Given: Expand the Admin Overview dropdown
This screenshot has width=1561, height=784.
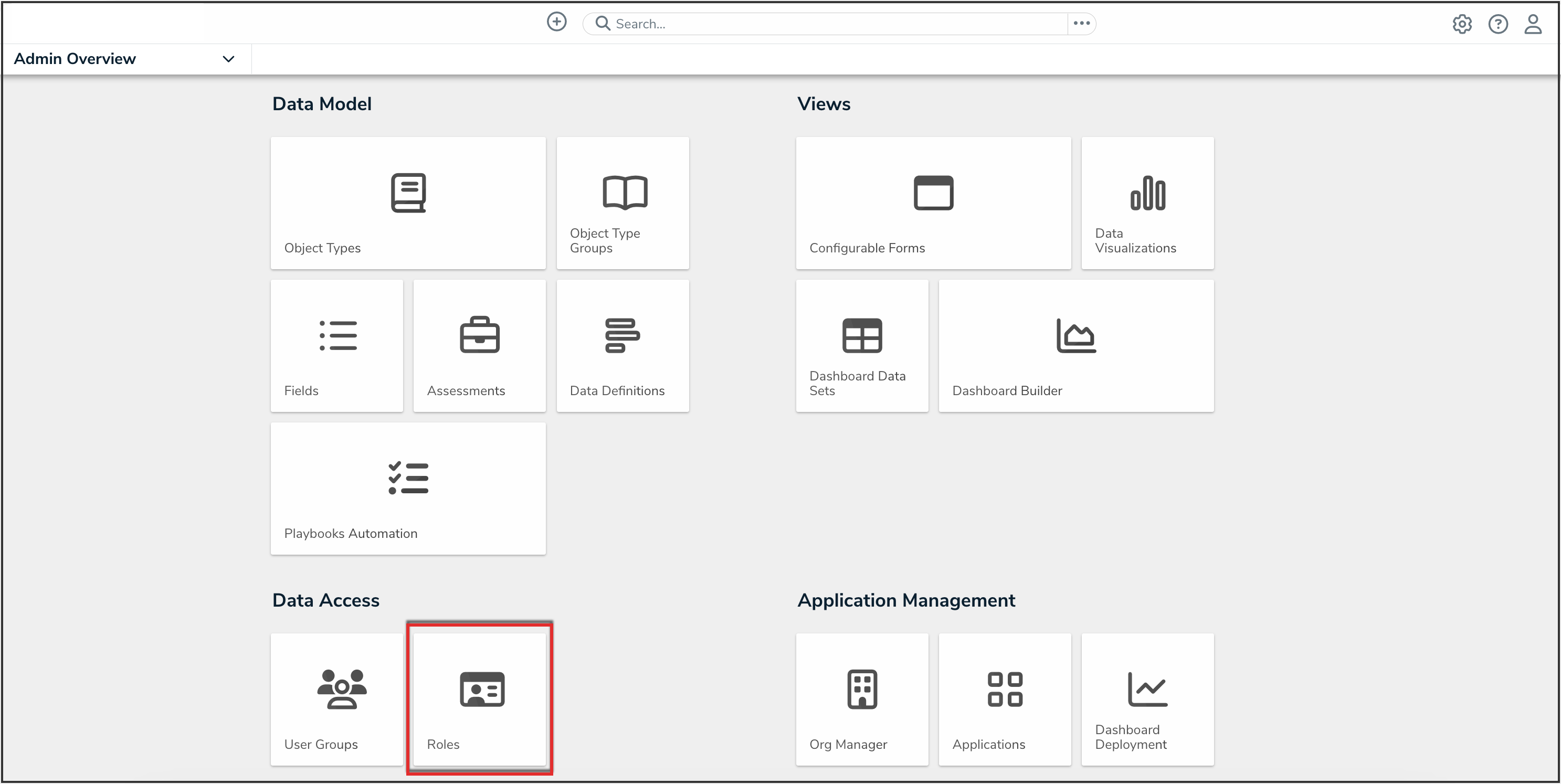Looking at the screenshot, I should pyautogui.click(x=228, y=59).
